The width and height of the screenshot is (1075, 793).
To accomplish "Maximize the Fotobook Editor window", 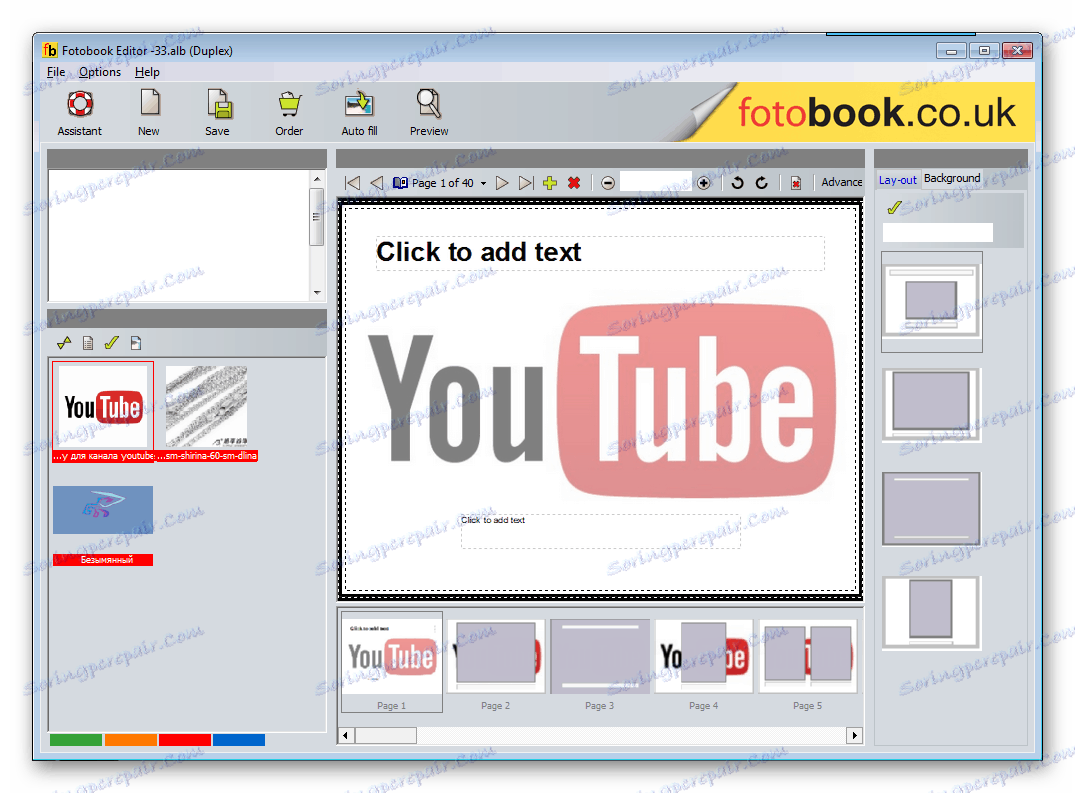I will (985, 51).
